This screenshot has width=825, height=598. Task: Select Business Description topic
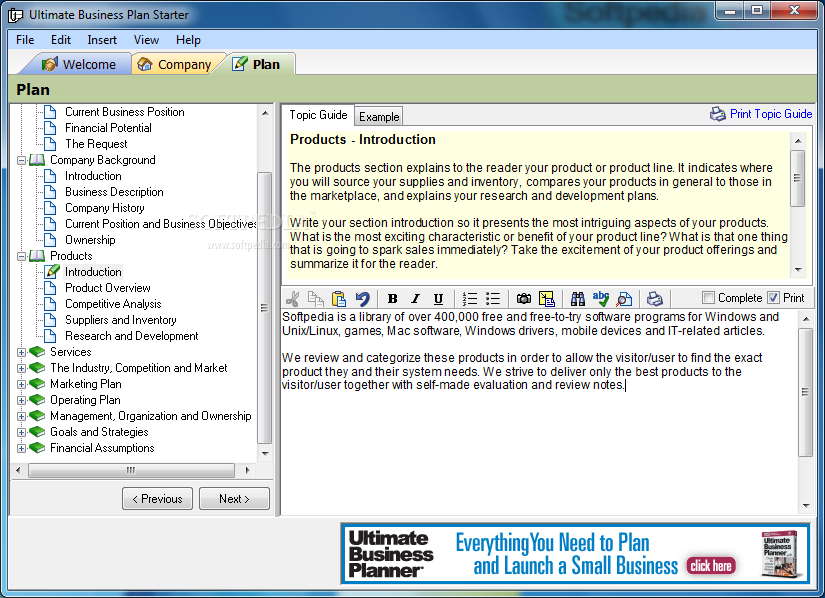[114, 192]
